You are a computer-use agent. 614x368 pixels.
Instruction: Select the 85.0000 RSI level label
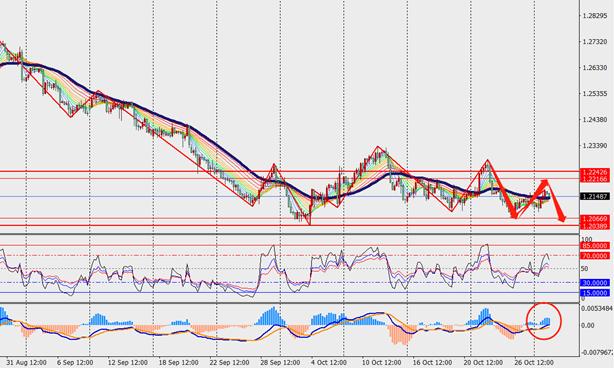(595, 246)
